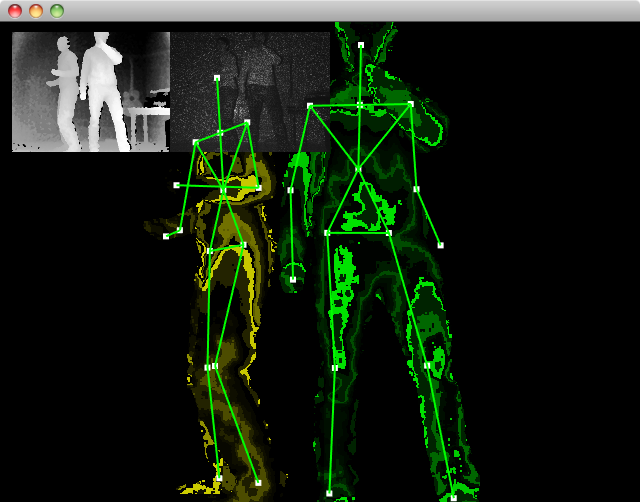Select the green figure's head joint marker
Image resolution: width=640 pixels, height=502 pixels.
click(360, 45)
